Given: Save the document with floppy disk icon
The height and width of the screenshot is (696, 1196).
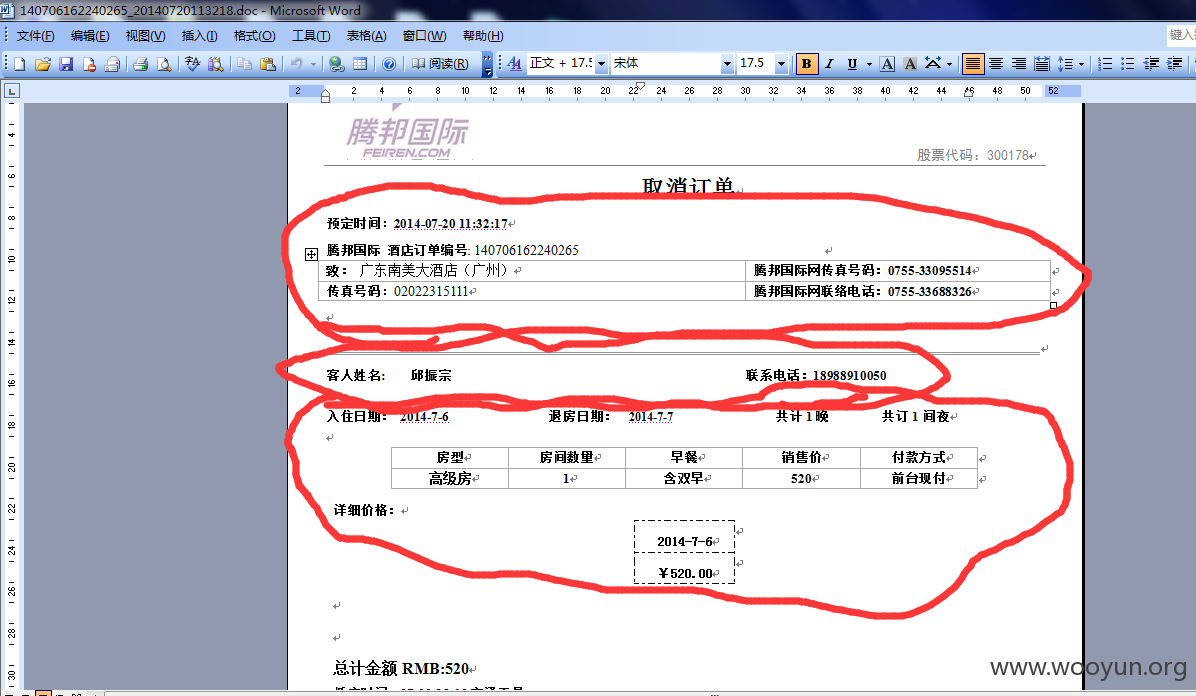Looking at the screenshot, I should tap(66, 64).
